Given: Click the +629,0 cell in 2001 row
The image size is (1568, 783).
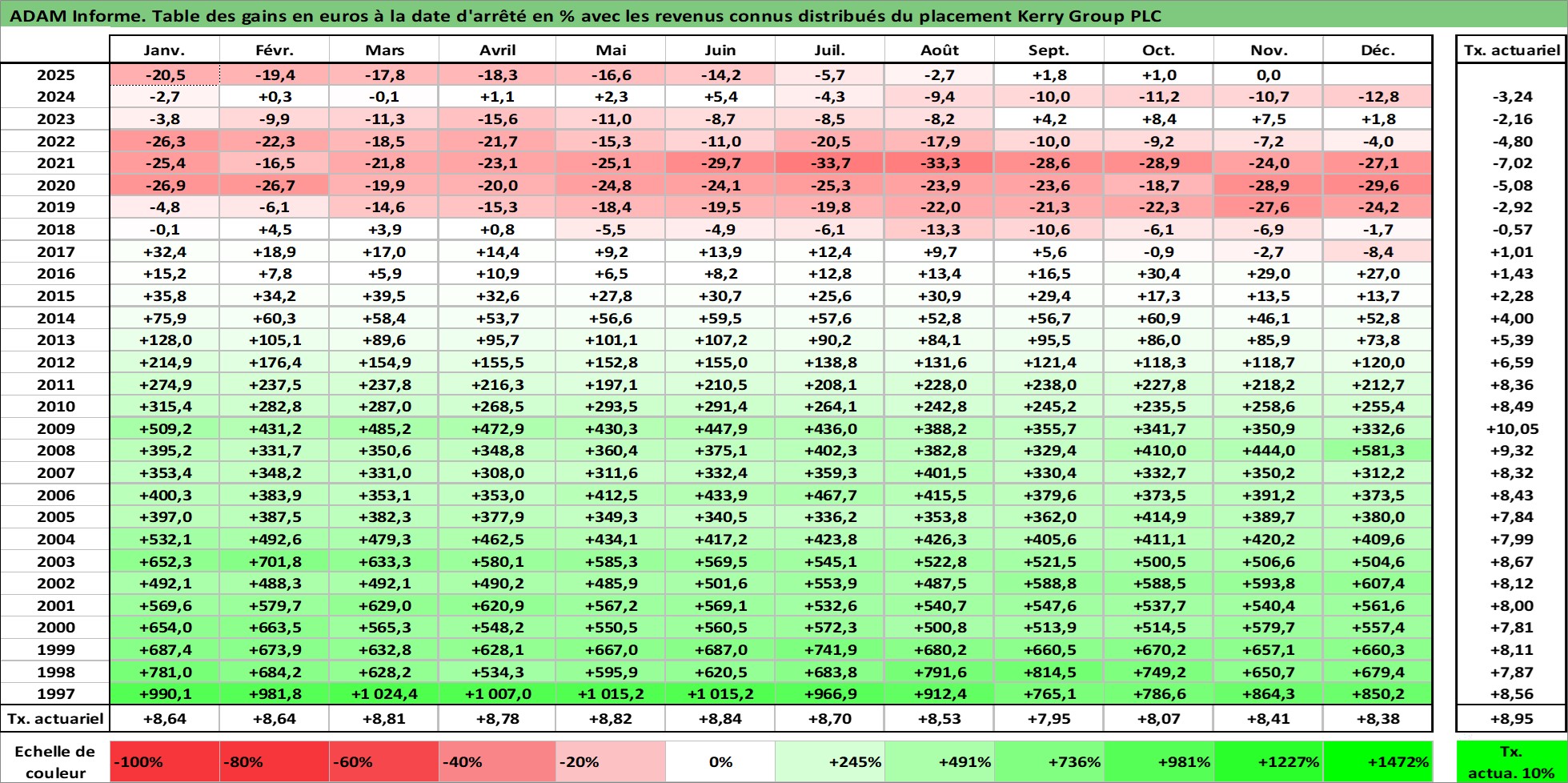Looking at the screenshot, I should [x=384, y=605].
